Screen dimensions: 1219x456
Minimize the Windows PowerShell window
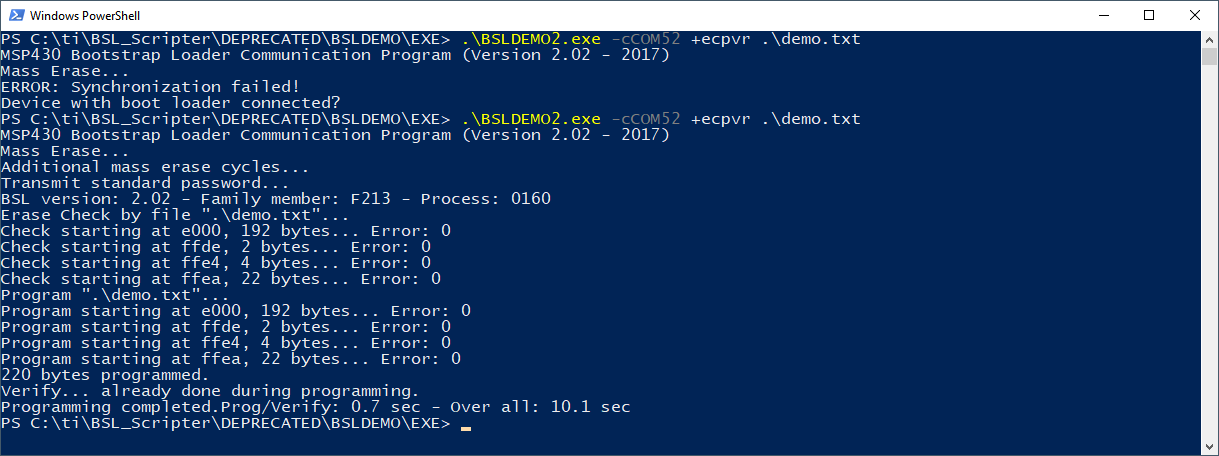(x=1103, y=15)
